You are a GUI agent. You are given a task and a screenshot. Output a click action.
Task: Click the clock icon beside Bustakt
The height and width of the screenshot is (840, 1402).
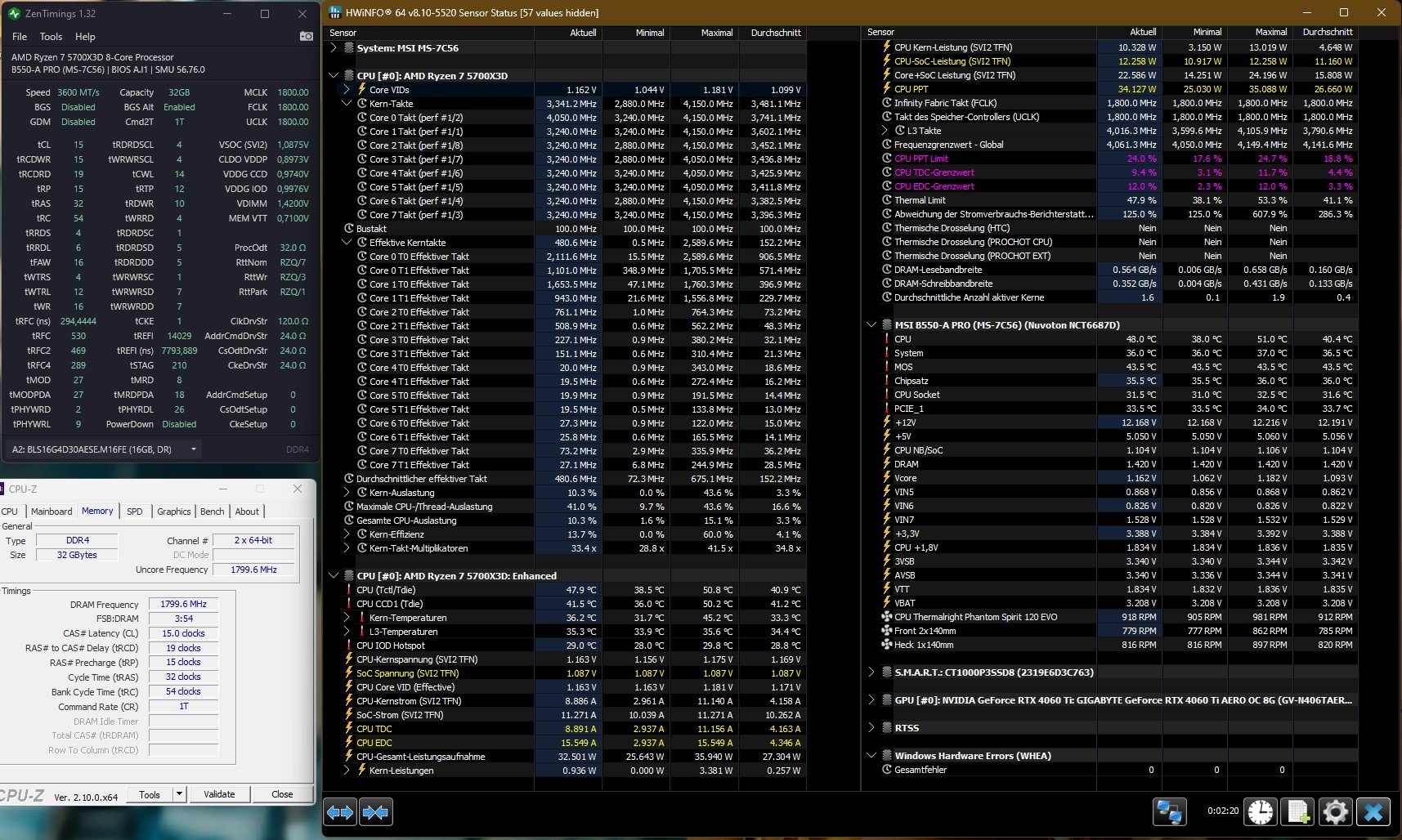coord(349,229)
